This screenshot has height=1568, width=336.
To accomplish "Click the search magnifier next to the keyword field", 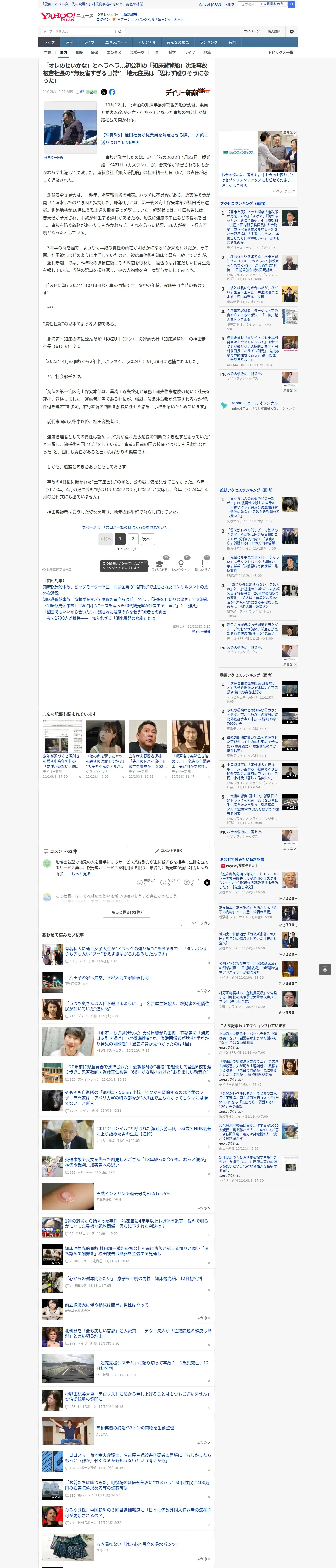I will coord(120,32).
